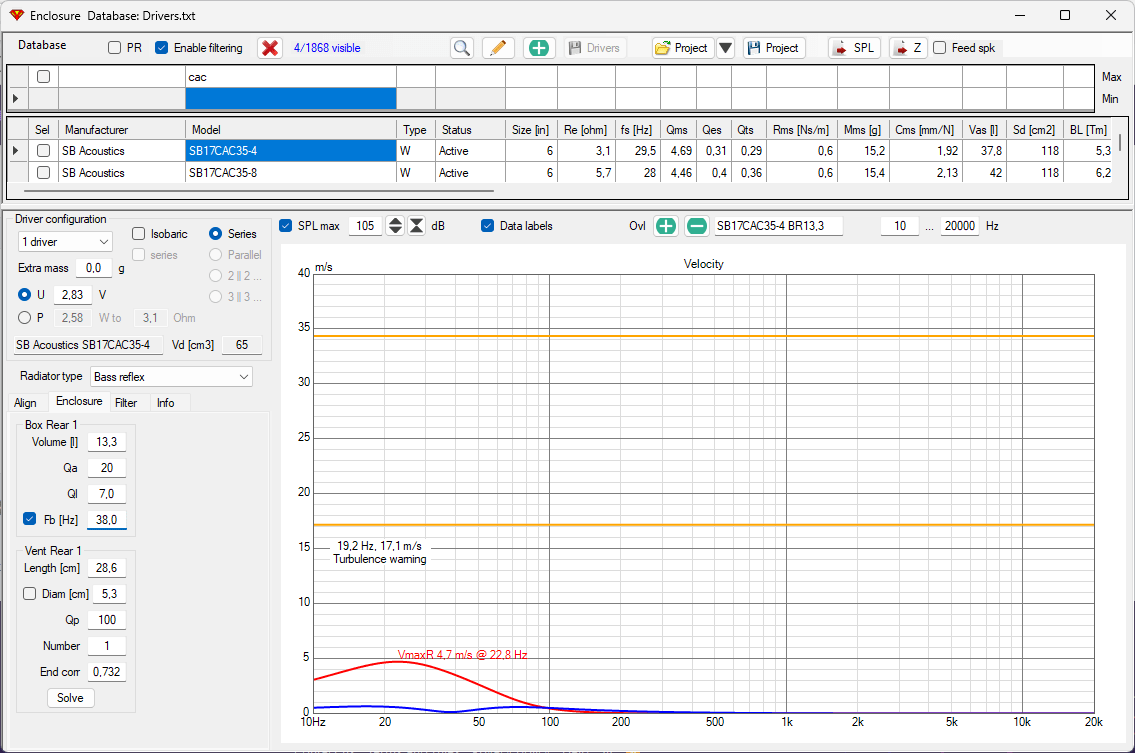Toggle Feed spk checkbox
Image resolution: width=1135 pixels, height=753 pixels.
click(940, 48)
